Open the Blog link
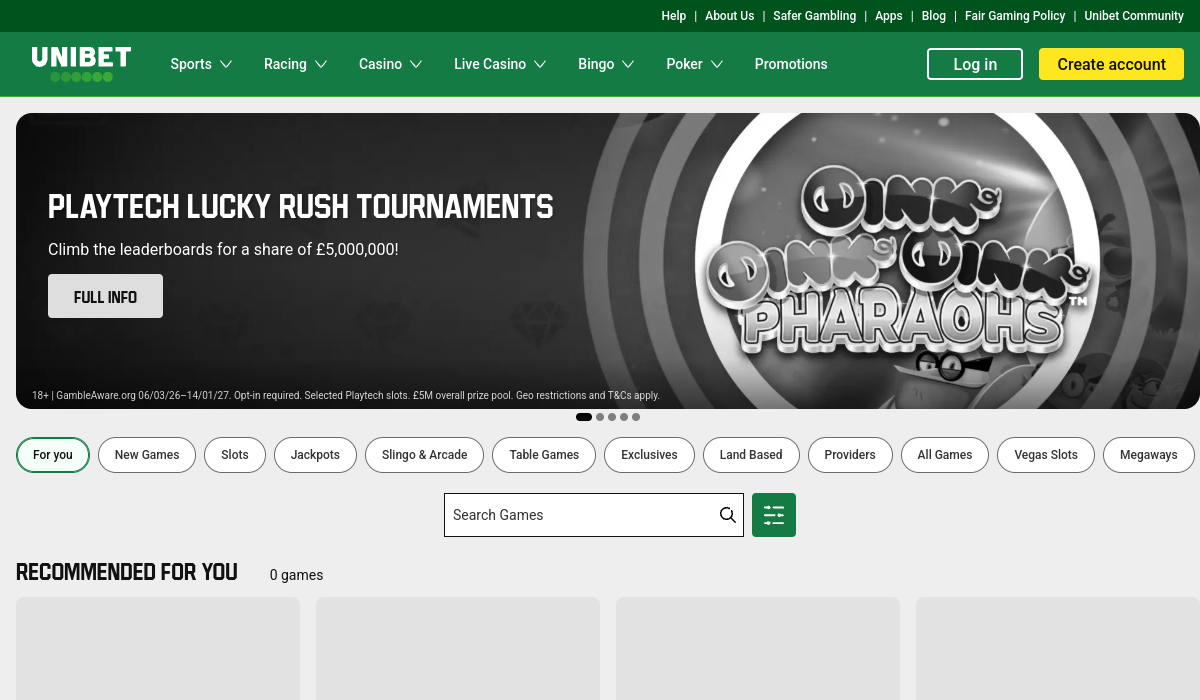 point(934,16)
